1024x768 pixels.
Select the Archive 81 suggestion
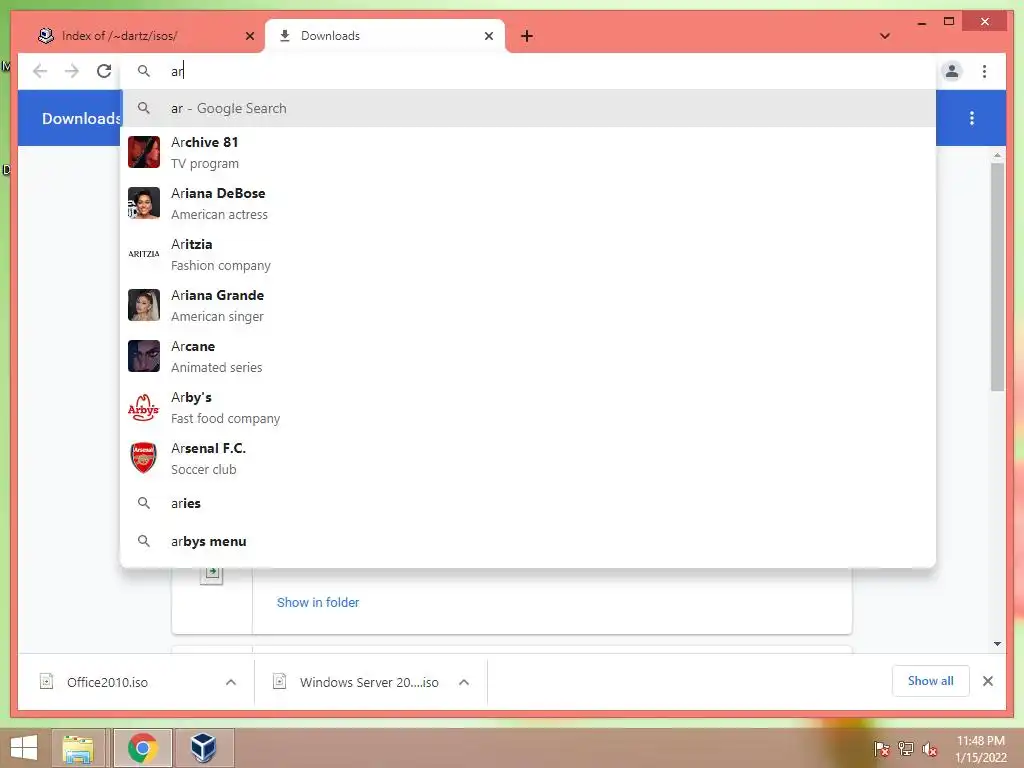tap(528, 152)
